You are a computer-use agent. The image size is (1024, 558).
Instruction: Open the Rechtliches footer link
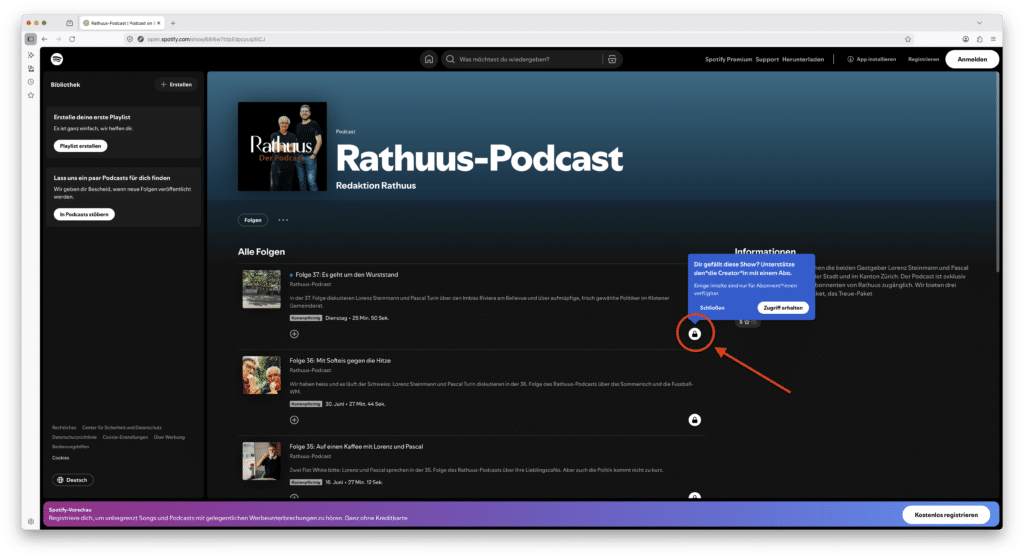pyautogui.click(x=64, y=427)
